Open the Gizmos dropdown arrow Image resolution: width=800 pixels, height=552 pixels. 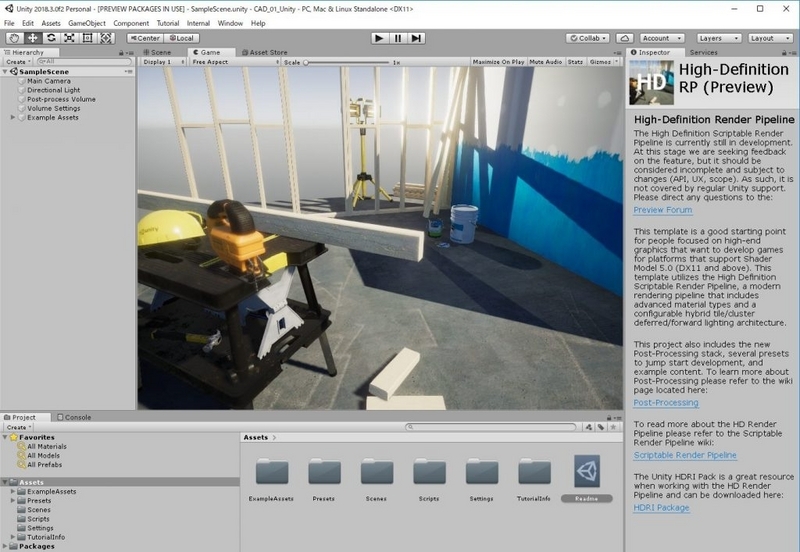pyautogui.click(x=616, y=62)
